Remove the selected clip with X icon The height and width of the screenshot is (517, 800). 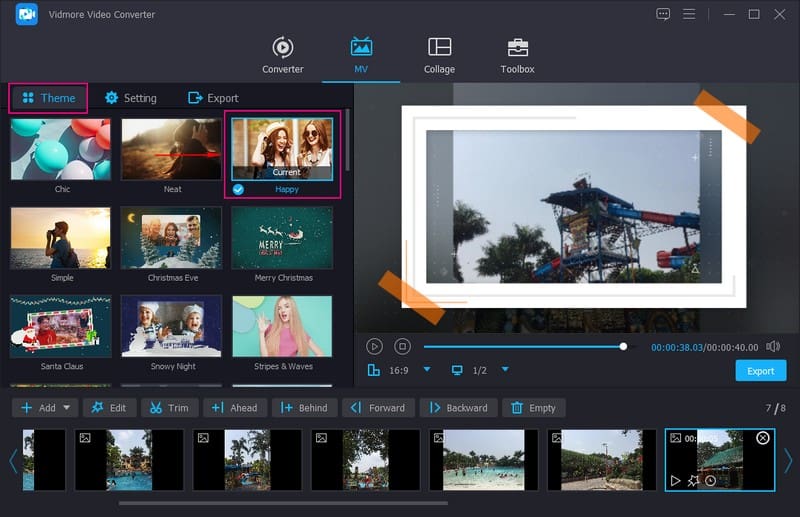coord(763,438)
